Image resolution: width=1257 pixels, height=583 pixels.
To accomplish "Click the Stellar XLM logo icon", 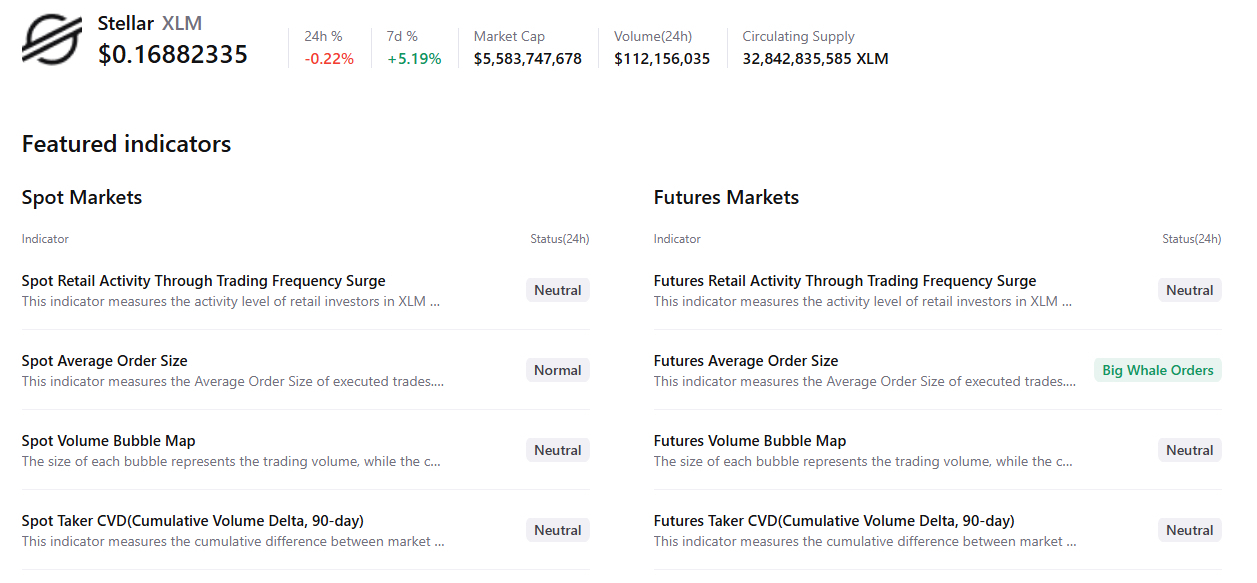I will [x=52, y=40].
